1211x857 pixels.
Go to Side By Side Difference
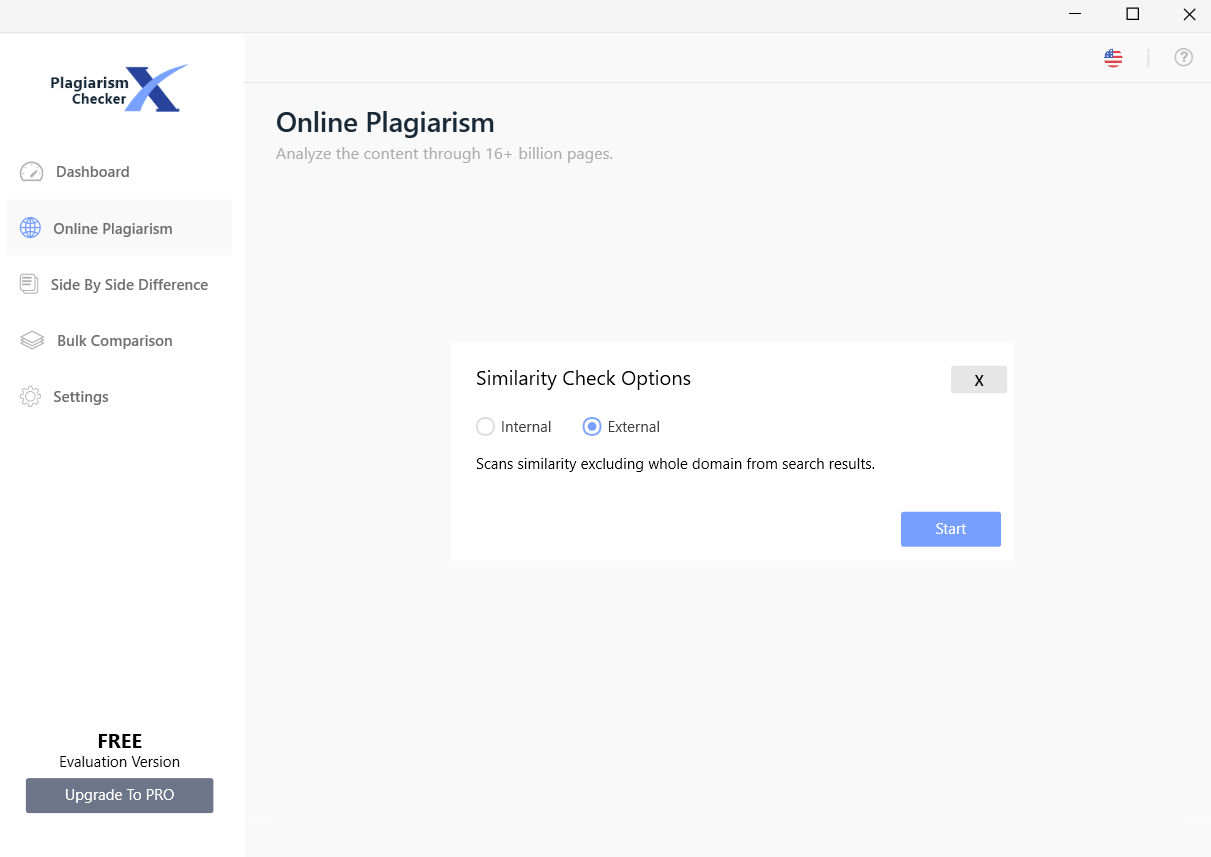coord(120,284)
